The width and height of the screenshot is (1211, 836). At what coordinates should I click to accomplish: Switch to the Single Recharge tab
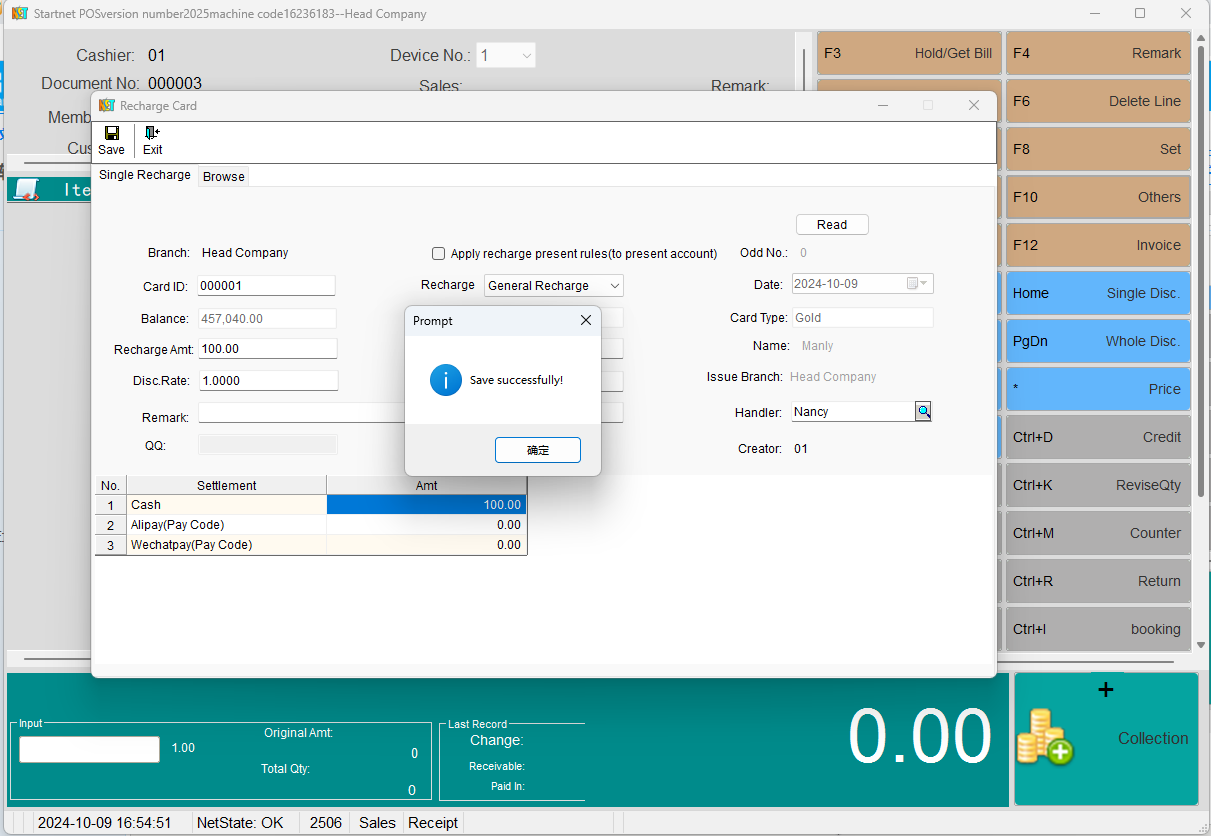(145, 175)
